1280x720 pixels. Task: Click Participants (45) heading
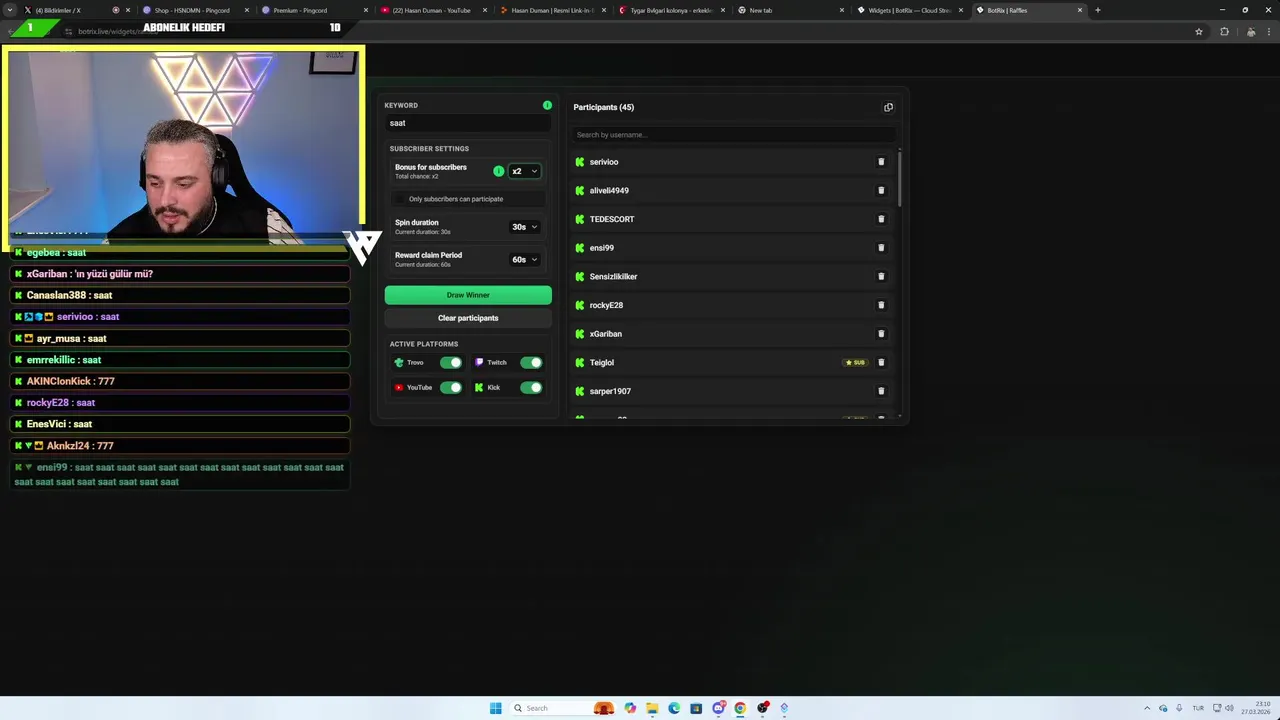coord(603,107)
